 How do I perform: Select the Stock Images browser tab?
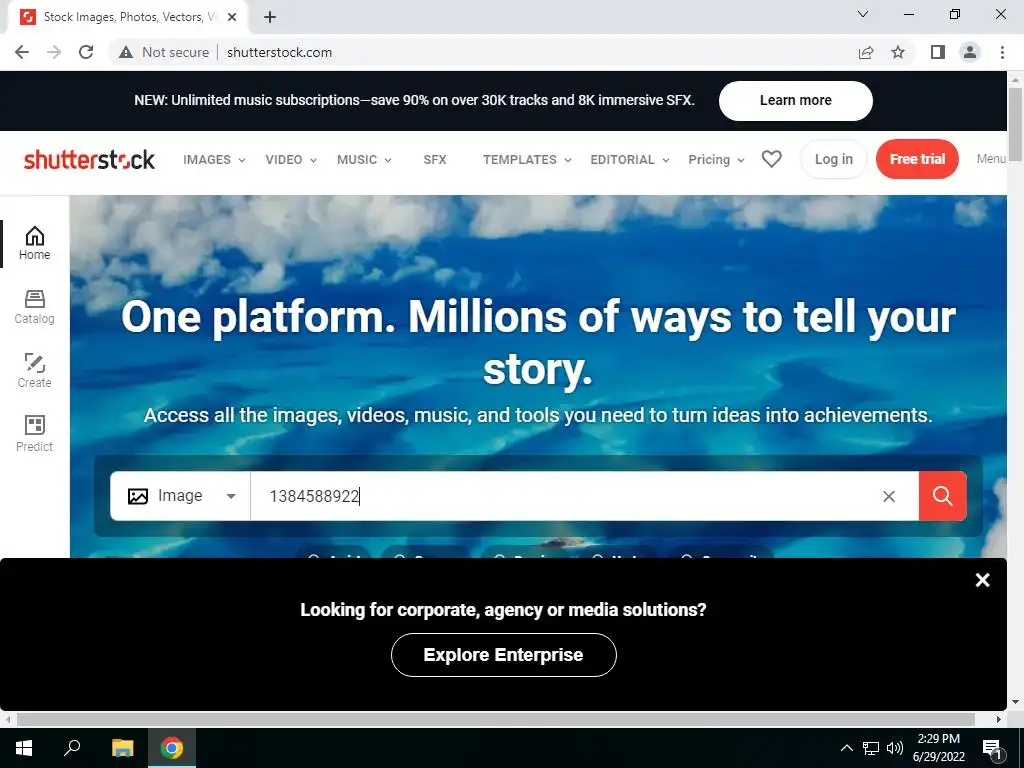pyautogui.click(x=127, y=17)
